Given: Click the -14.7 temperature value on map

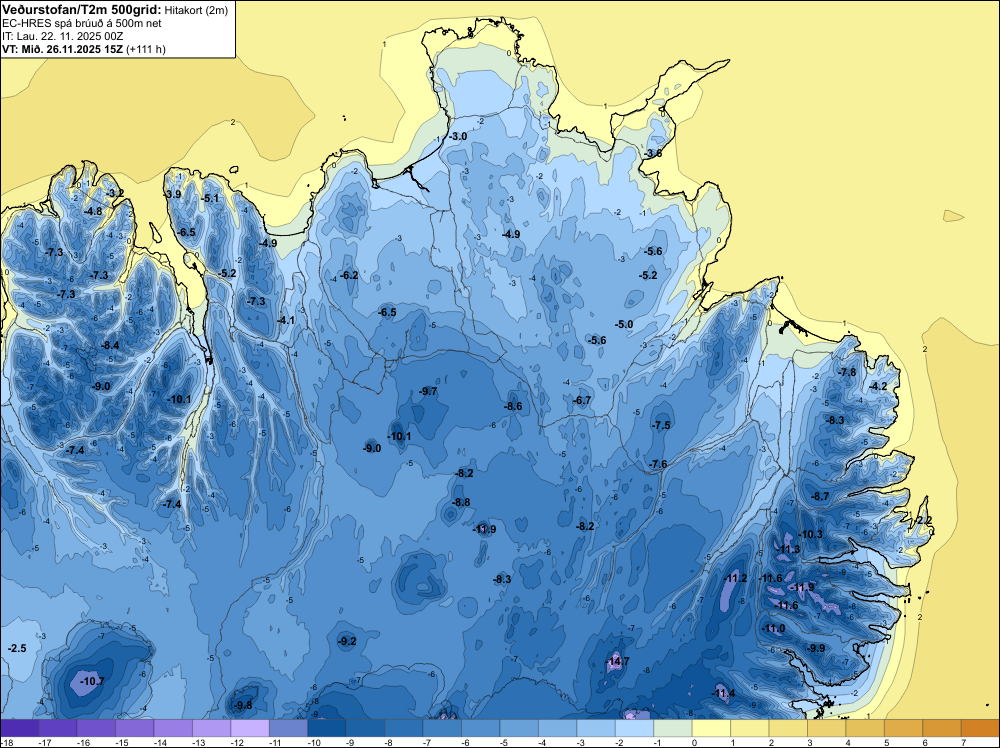Looking at the screenshot, I should (617, 661).
